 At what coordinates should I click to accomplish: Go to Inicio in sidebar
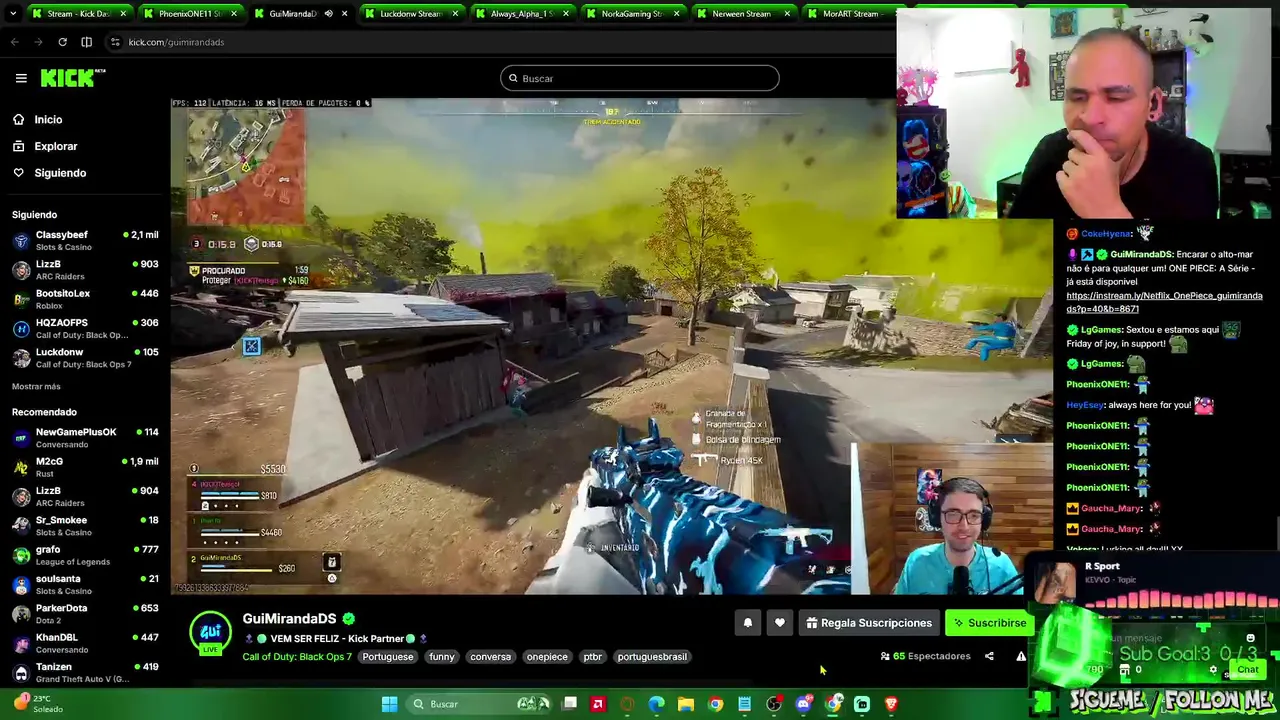point(48,119)
